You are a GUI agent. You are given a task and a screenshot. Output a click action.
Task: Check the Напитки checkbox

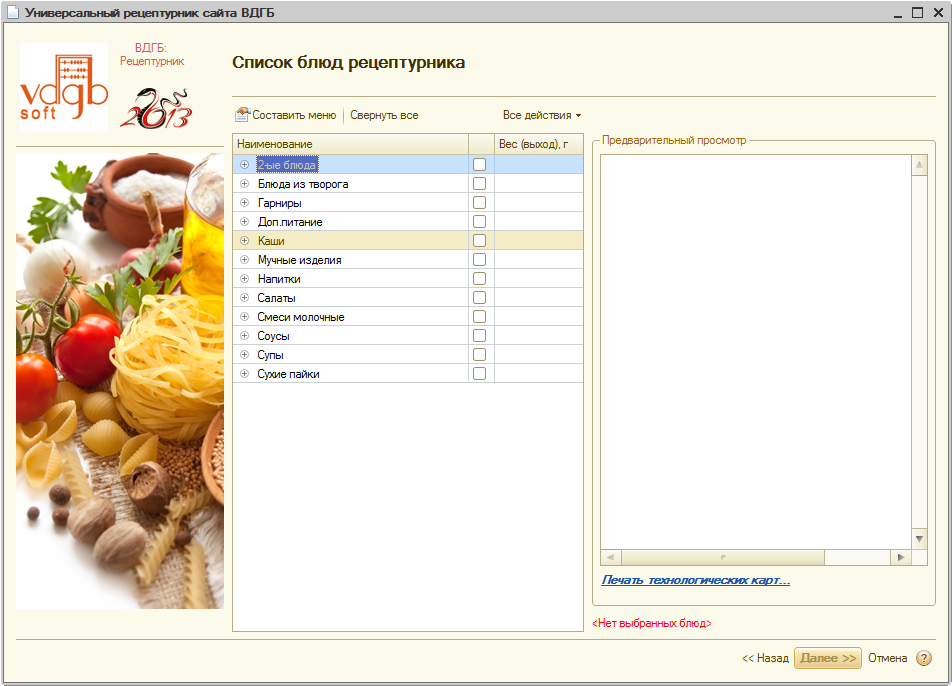[x=479, y=279]
